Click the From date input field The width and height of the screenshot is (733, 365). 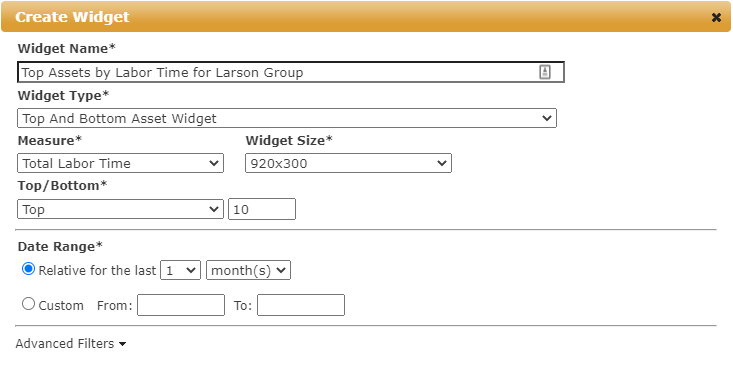click(181, 305)
